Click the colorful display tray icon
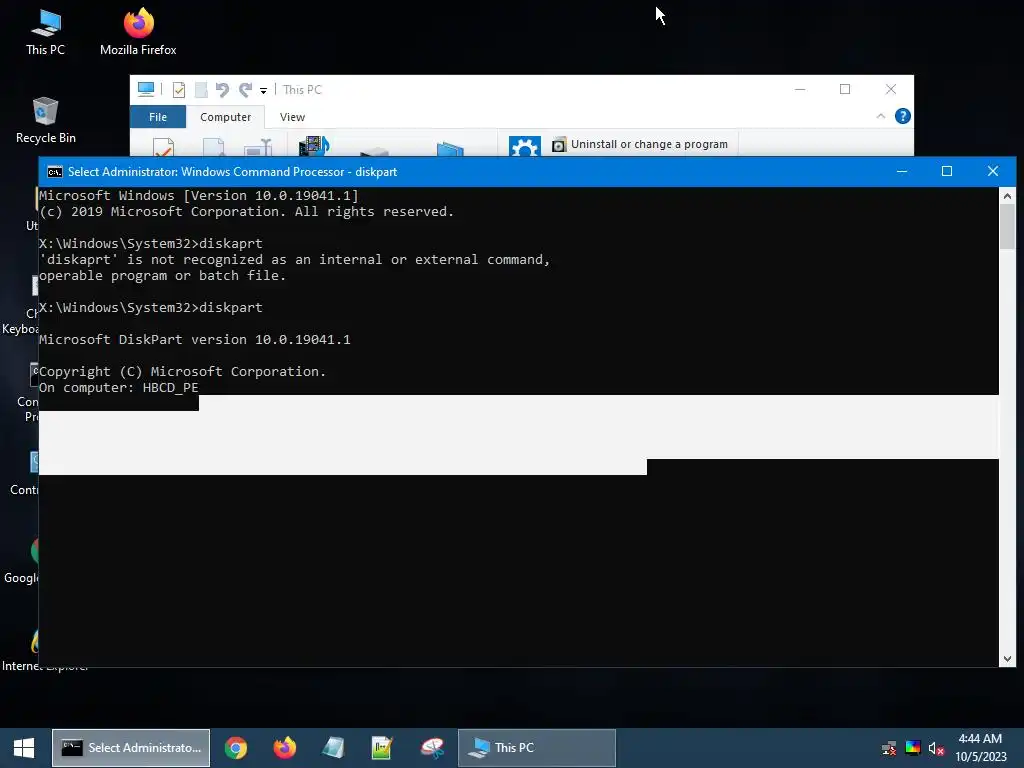The width and height of the screenshot is (1024, 768). 913,748
